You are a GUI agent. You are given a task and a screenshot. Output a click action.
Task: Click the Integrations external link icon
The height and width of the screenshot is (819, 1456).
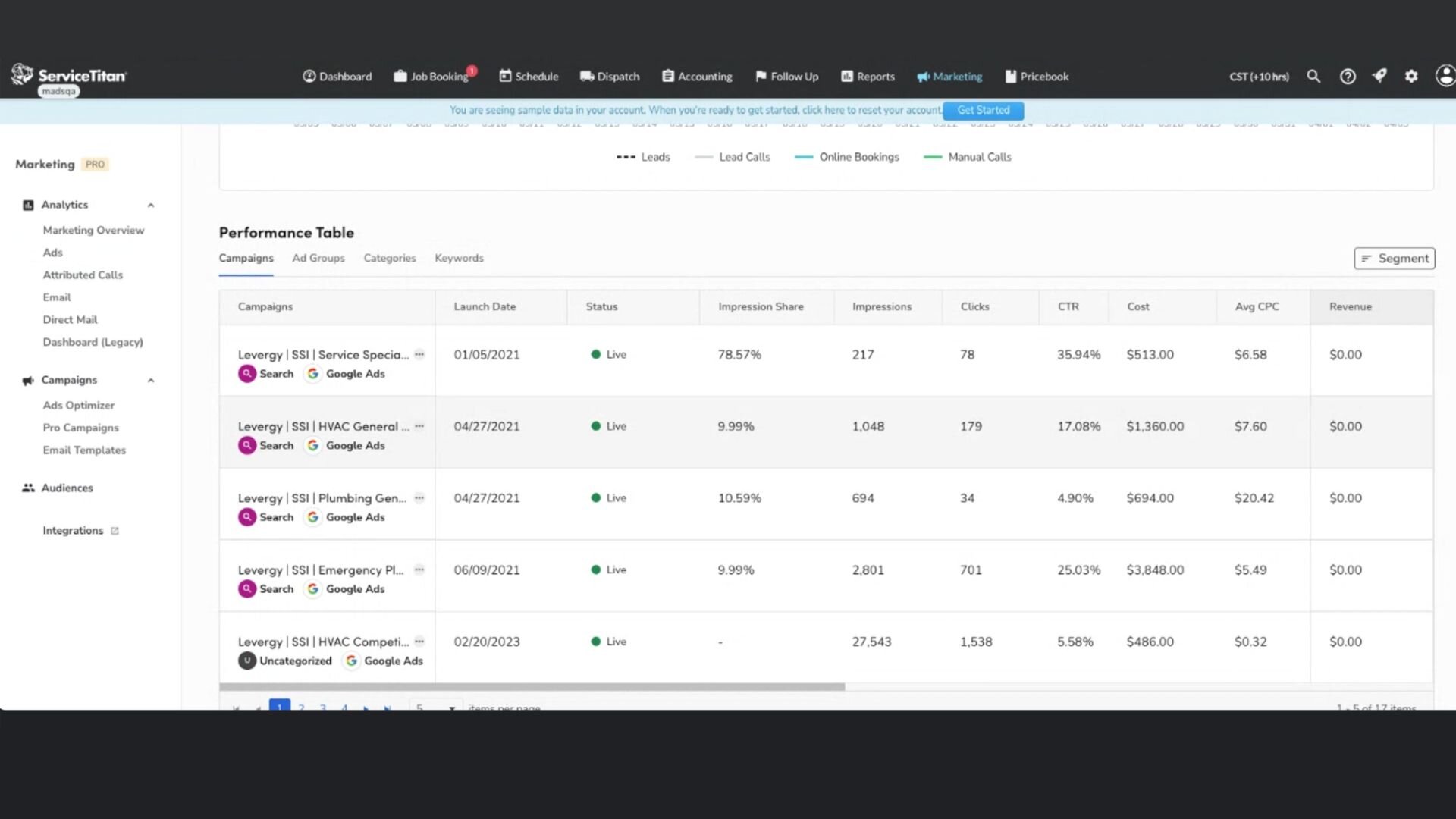point(115,531)
